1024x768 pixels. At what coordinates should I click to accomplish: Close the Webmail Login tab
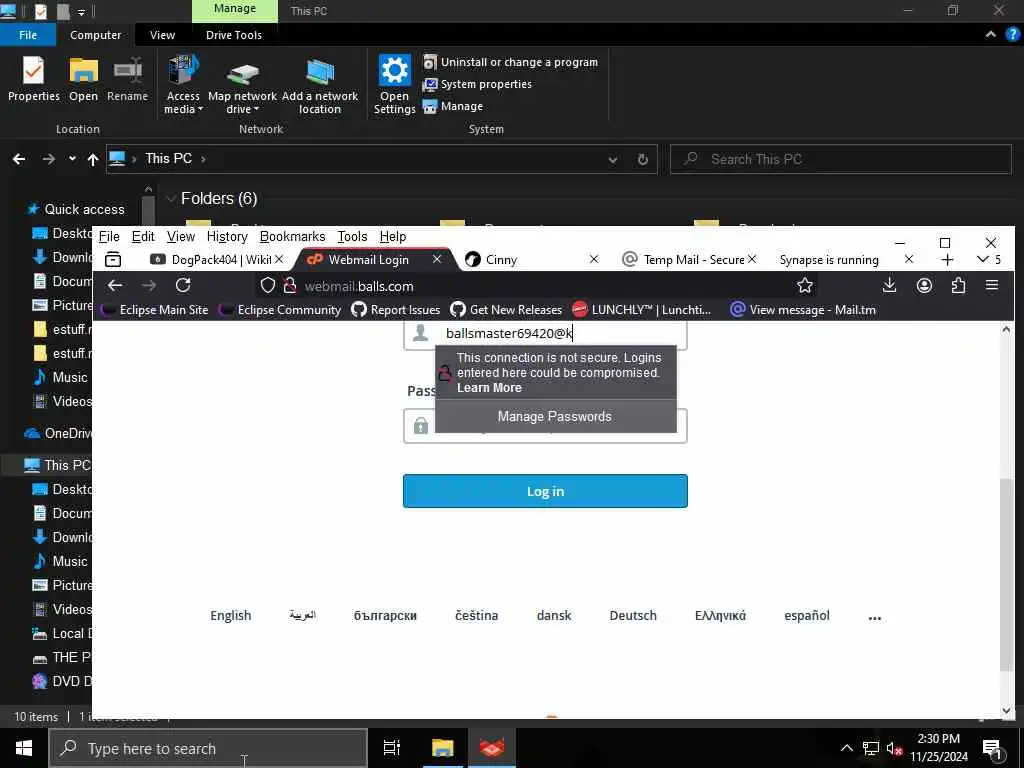point(437,259)
